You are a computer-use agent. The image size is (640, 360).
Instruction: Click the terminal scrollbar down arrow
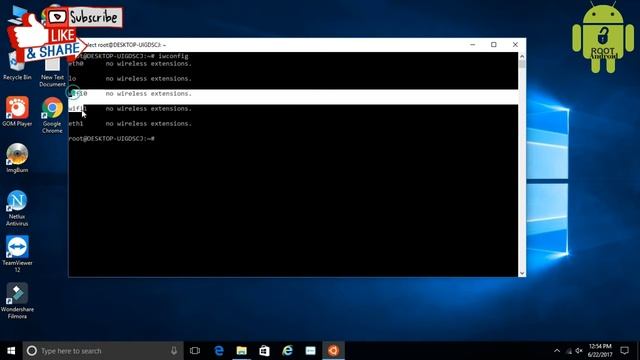[522, 273]
